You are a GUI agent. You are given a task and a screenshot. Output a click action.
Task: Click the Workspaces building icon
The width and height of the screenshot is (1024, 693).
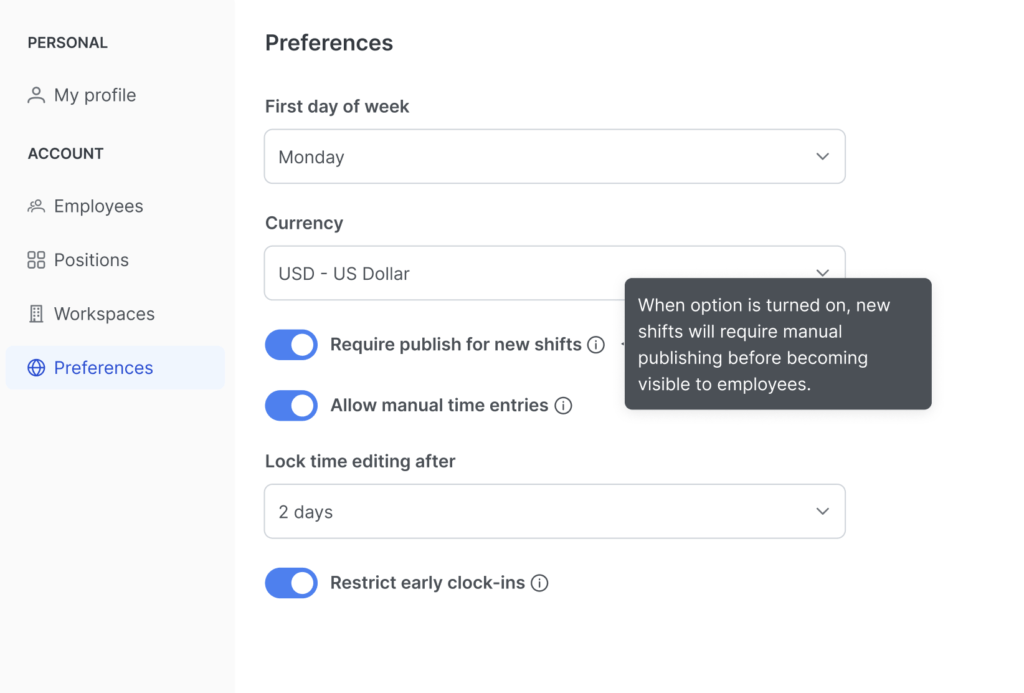35,313
